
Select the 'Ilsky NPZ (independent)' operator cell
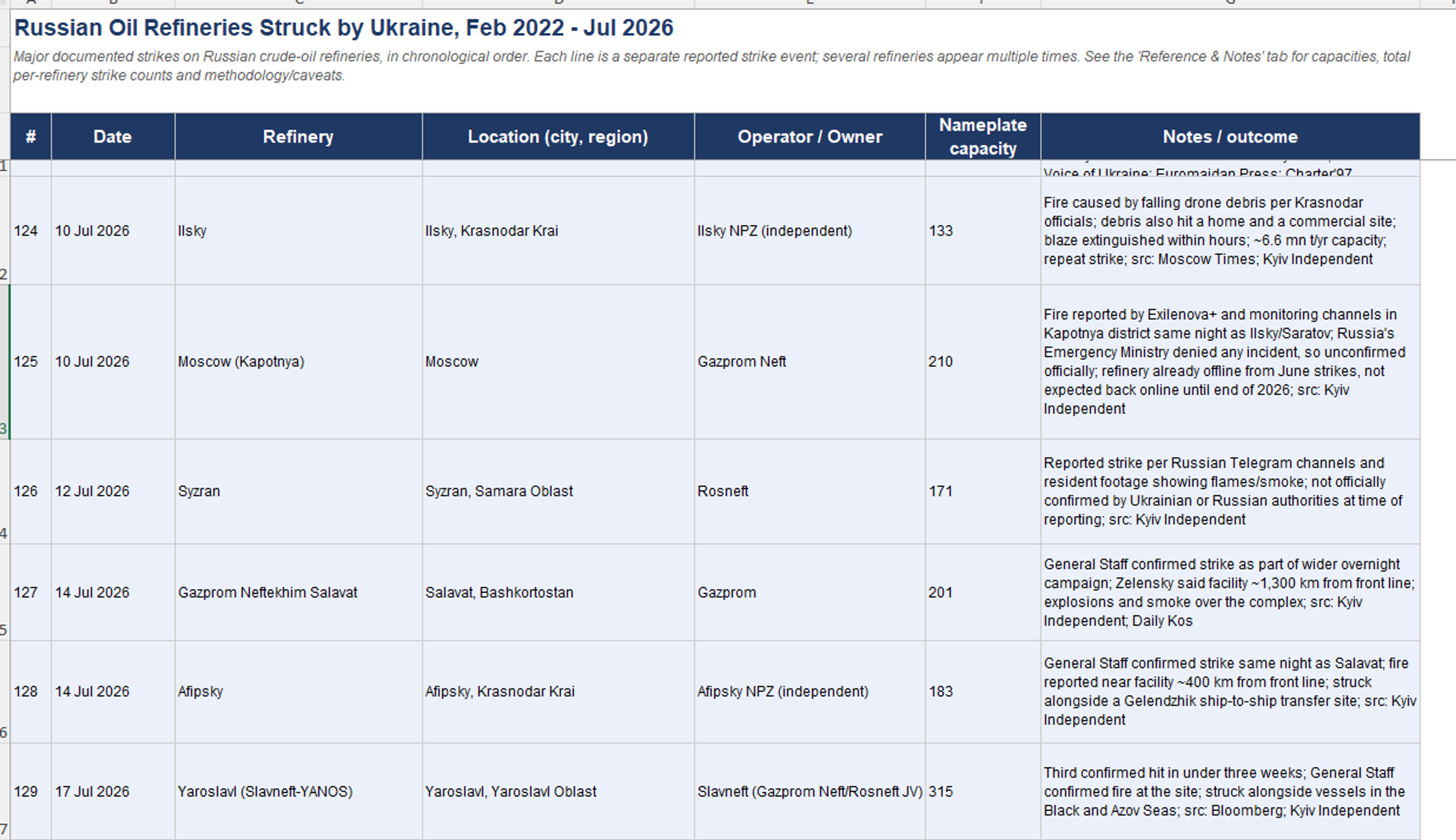(810, 231)
